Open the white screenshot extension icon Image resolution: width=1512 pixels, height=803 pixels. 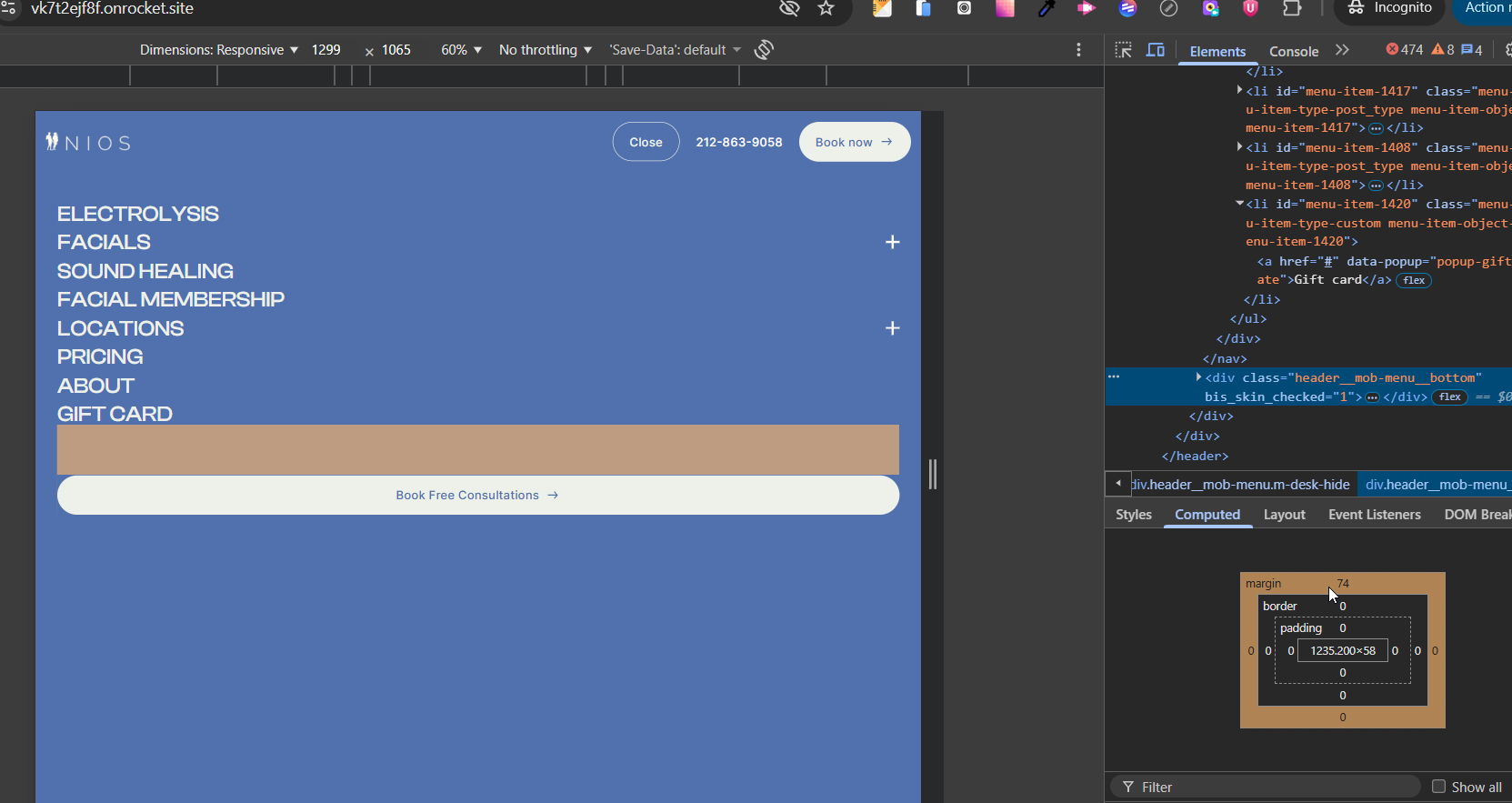tap(964, 8)
